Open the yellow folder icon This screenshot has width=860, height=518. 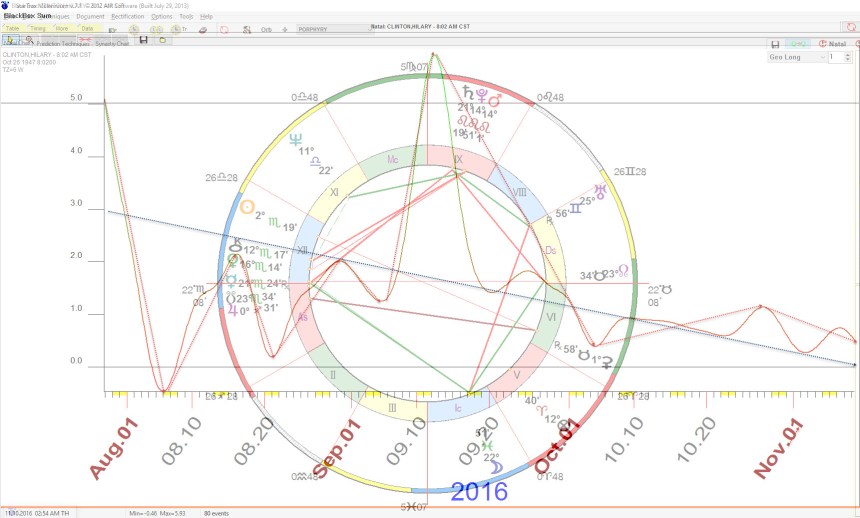(162, 40)
